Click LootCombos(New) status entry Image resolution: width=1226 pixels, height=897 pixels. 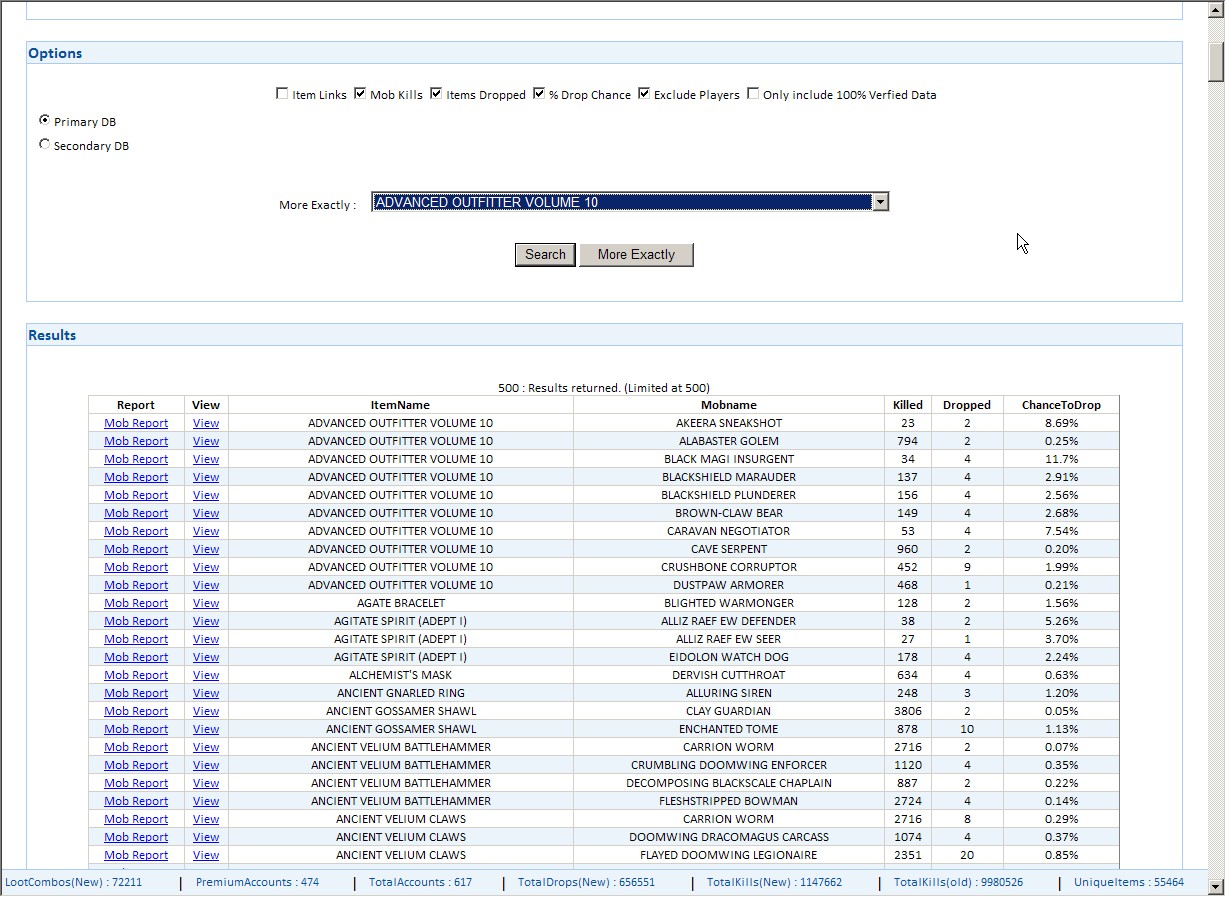(74, 882)
